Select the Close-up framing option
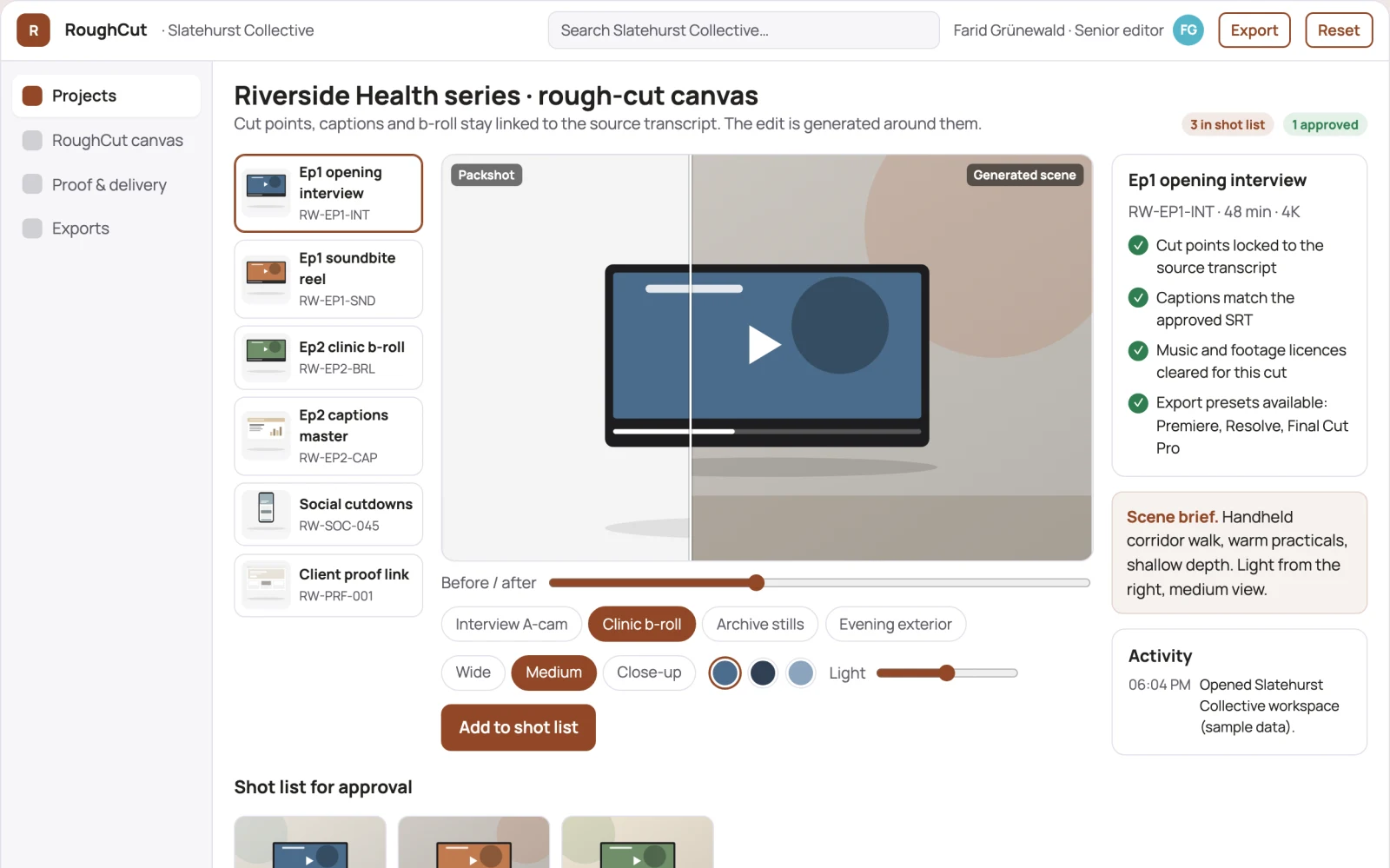This screenshot has height=868, width=1390. coord(649,673)
